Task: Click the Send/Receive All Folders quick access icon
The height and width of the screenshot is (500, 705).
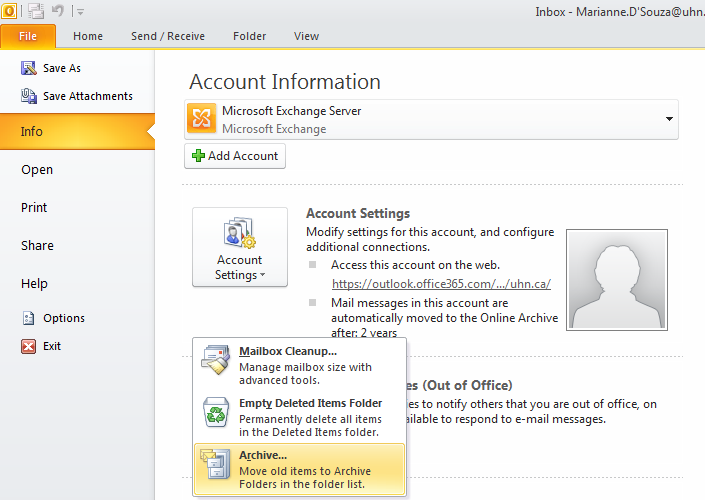Action: click(36, 11)
